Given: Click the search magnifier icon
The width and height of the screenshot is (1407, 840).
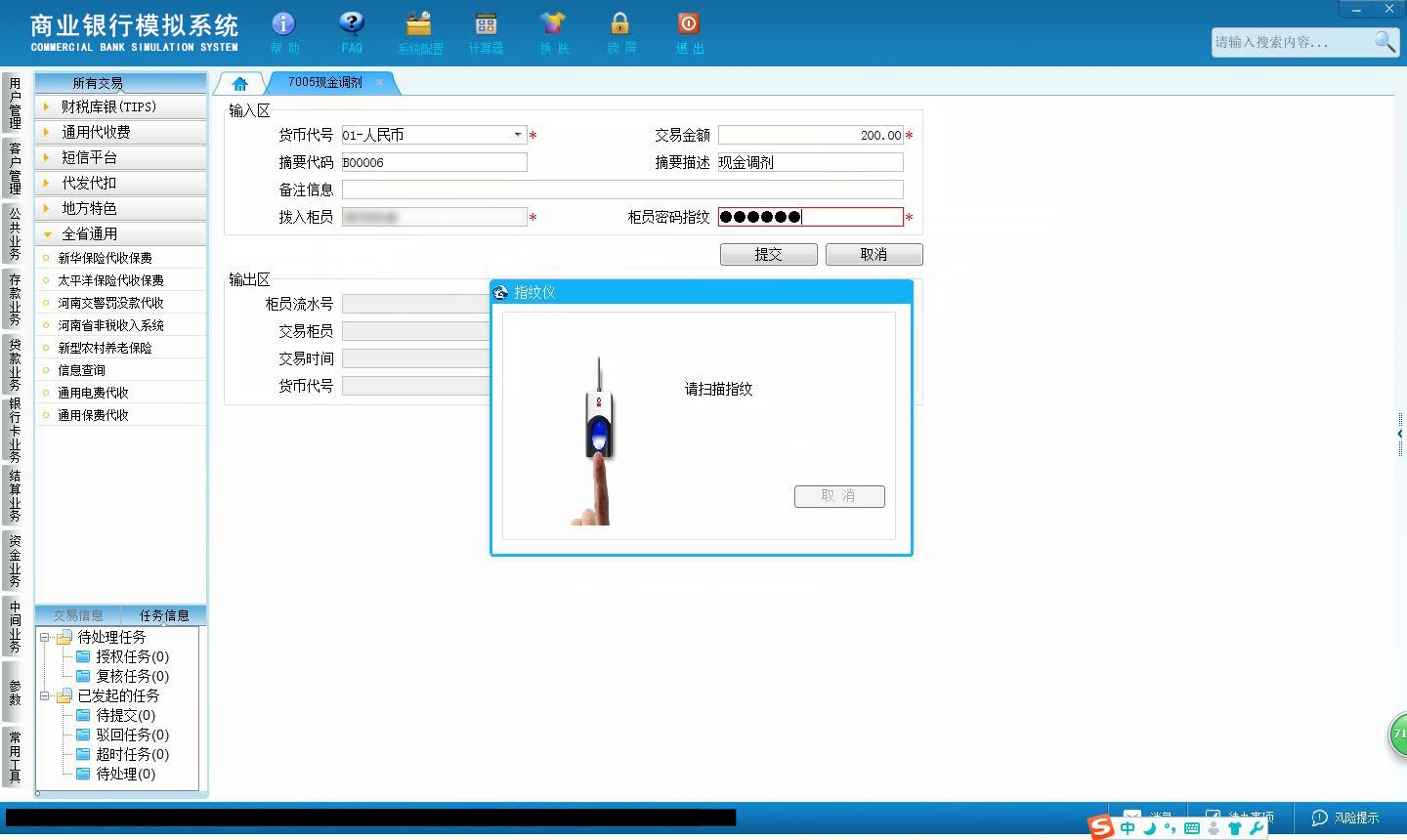Looking at the screenshot, I should (x=1385, y=41).
